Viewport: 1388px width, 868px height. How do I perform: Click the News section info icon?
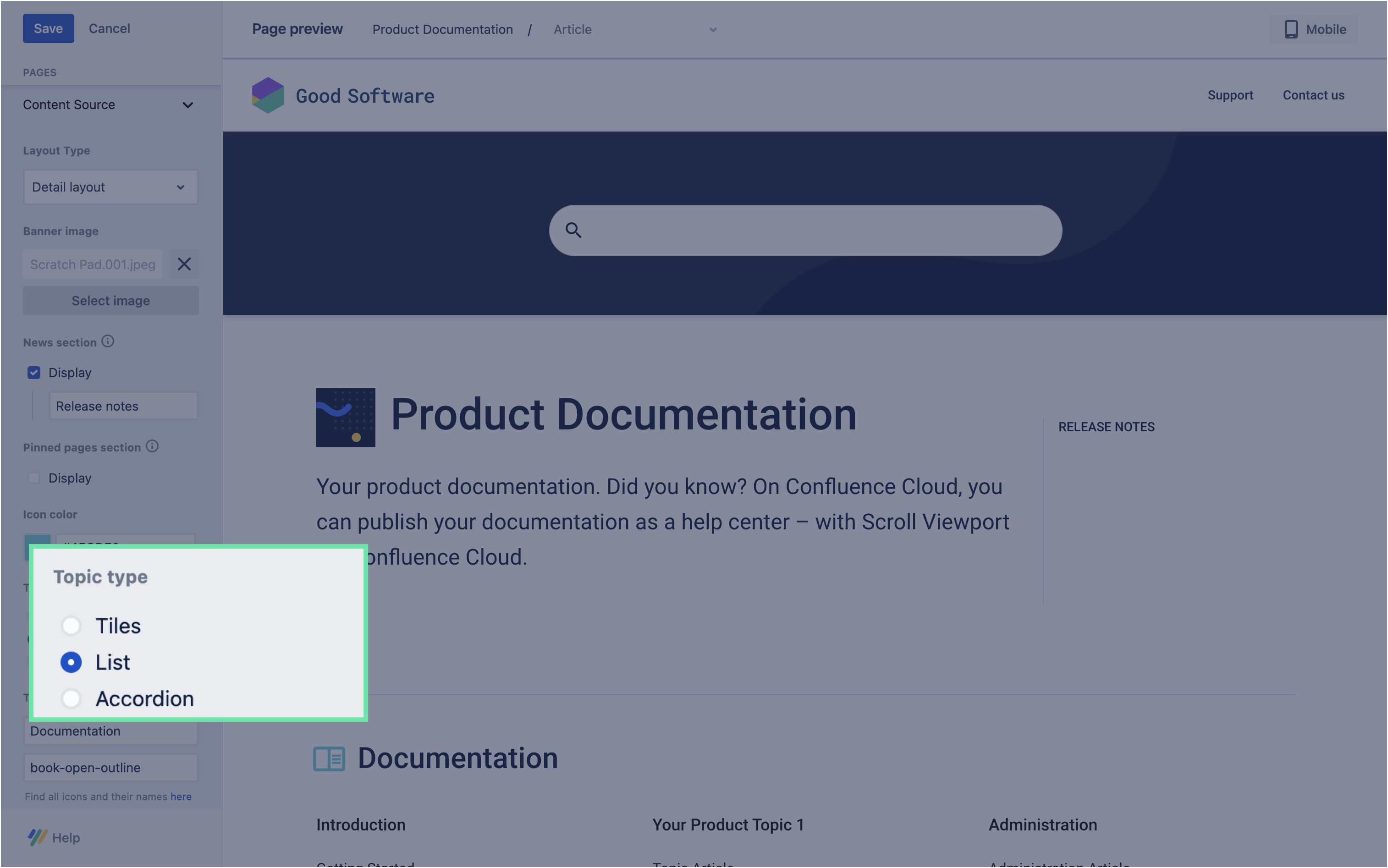coord(108,341)
